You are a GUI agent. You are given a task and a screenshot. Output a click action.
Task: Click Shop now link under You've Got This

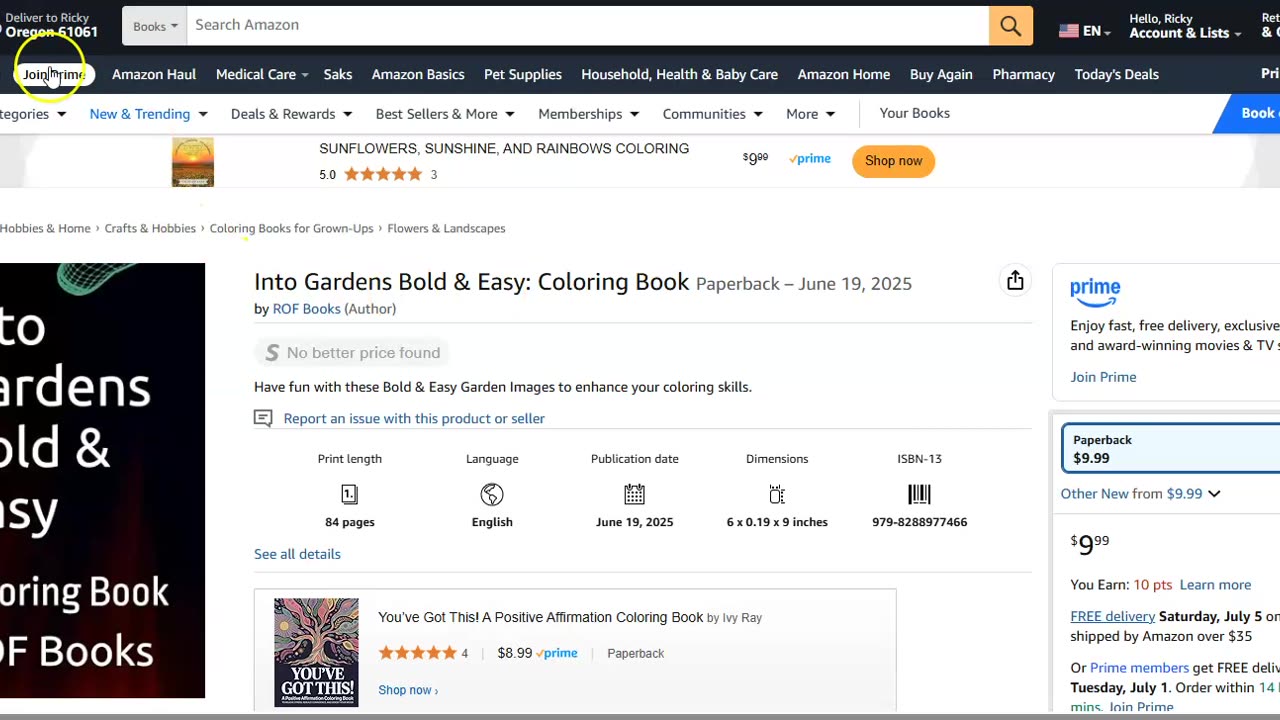tap(408, 690)
